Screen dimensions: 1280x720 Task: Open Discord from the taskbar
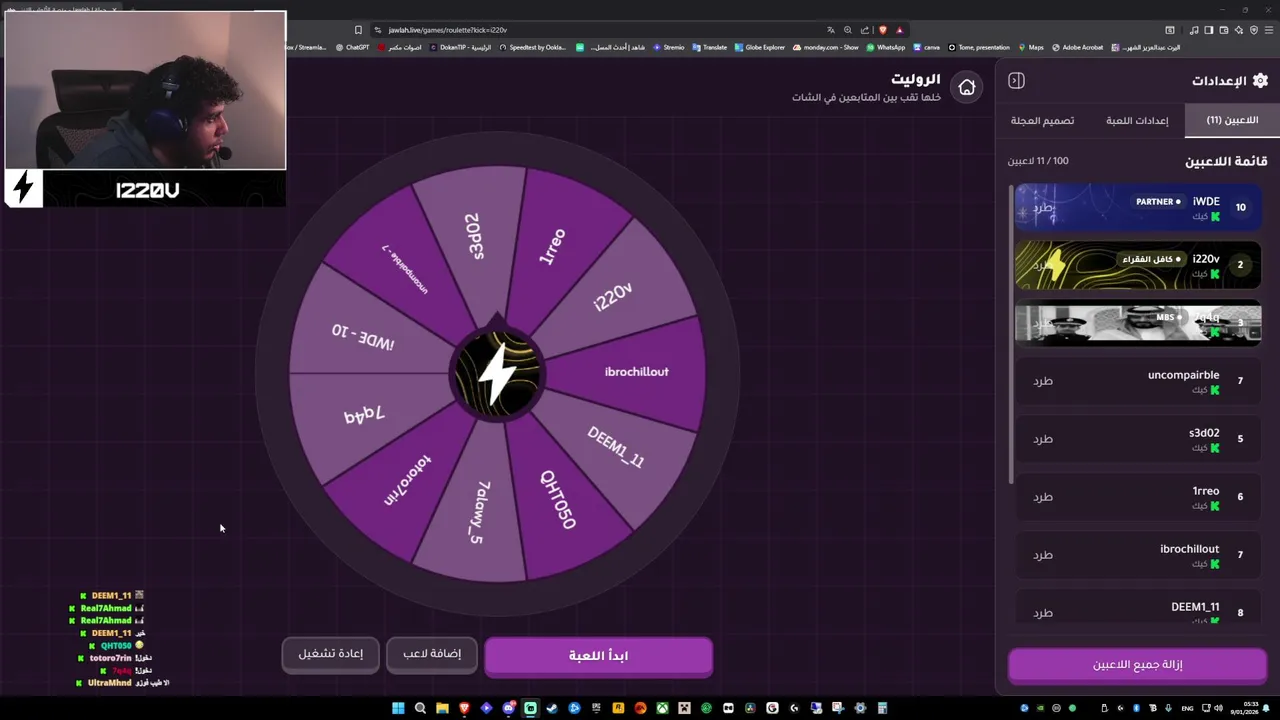click(508, 708)
